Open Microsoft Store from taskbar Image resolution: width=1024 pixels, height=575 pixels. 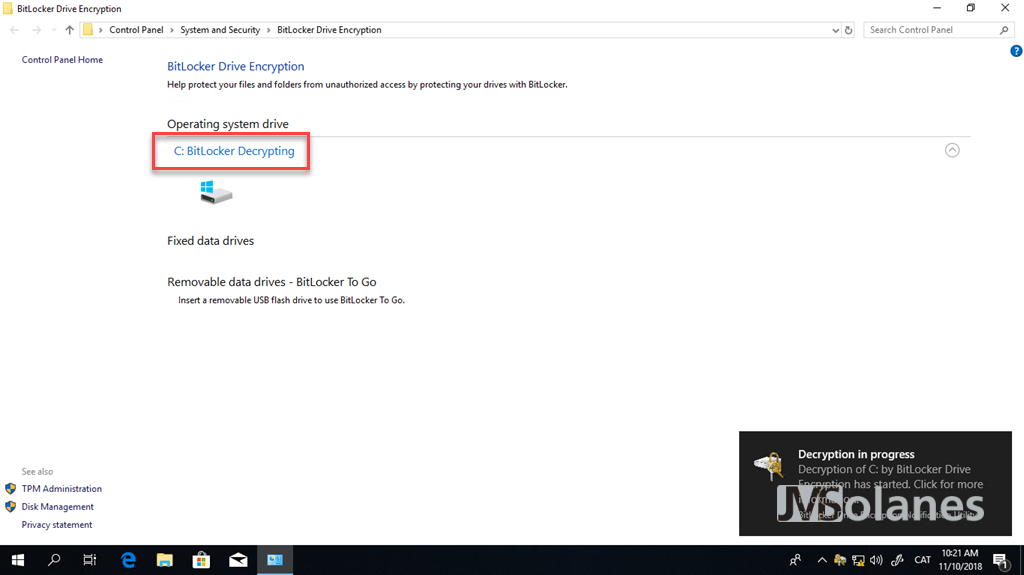(201, 560)
